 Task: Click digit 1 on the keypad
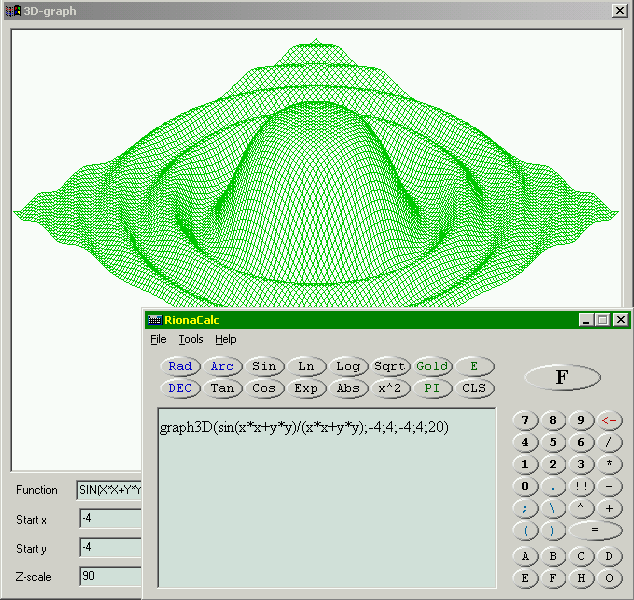(525, 464)
